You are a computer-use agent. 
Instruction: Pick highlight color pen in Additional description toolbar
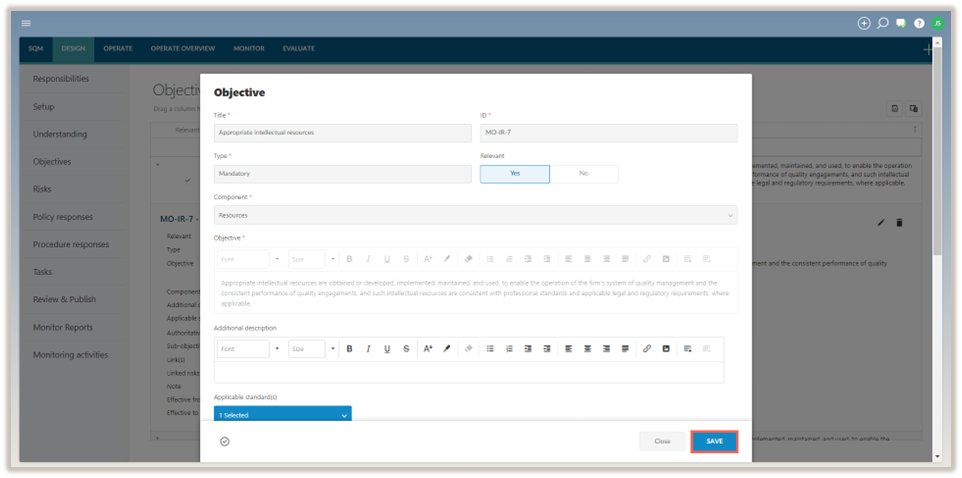pyautogui.click(x=447, y=349)
